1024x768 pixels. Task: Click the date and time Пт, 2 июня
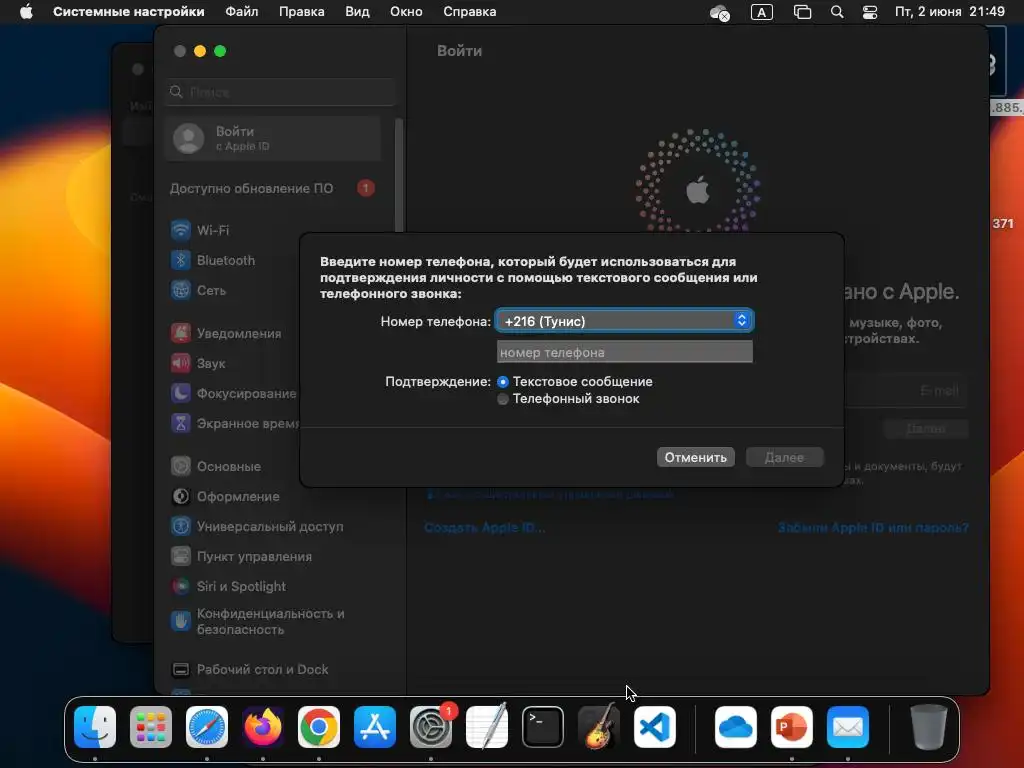click(x=950, y=12)
